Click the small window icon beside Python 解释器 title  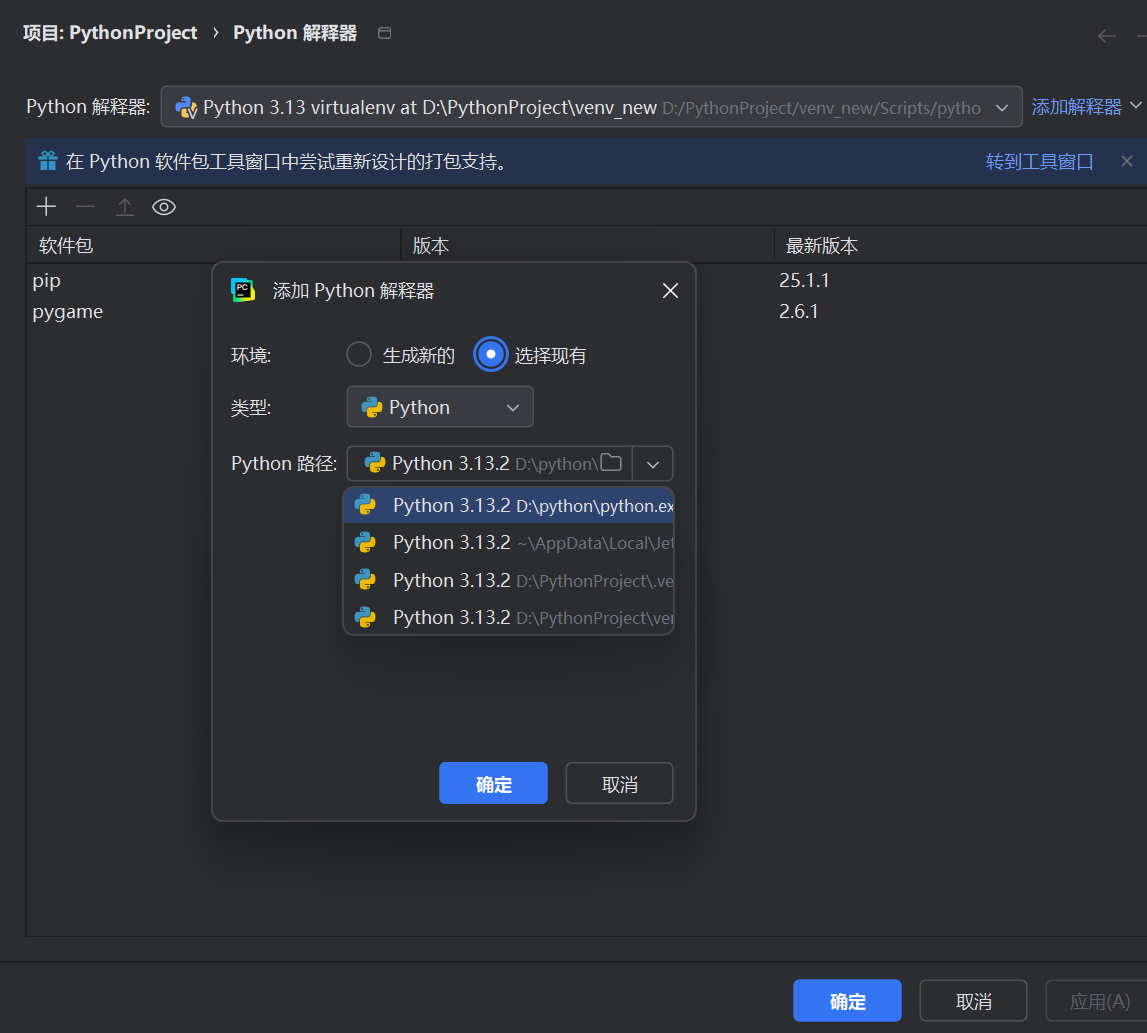384,33
